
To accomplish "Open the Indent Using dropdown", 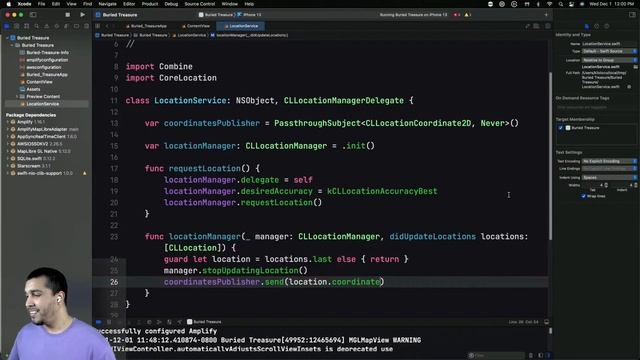I will (609, 178).
